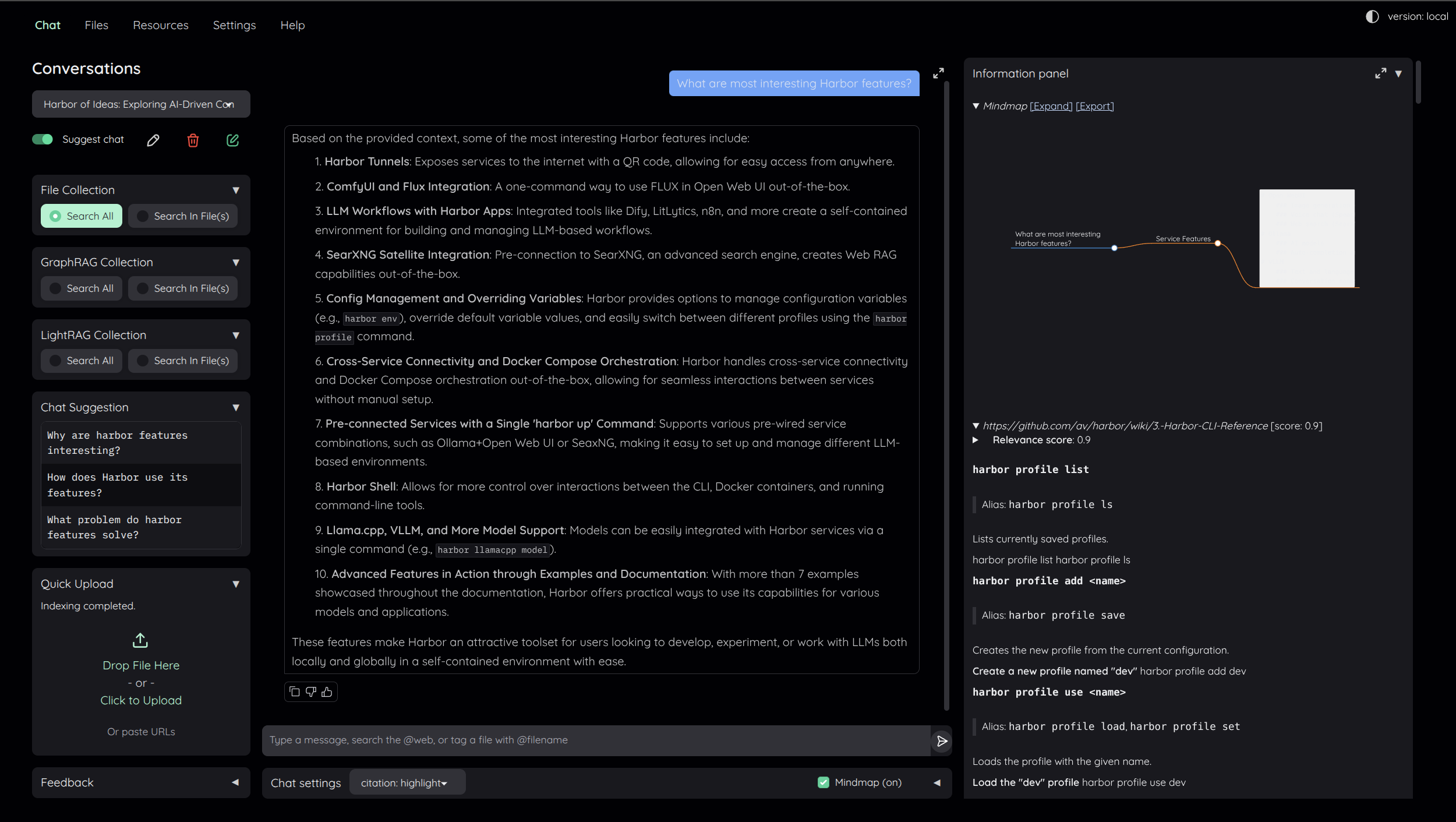Click the rename conversation pencil icon

click(x=153, y=140)
